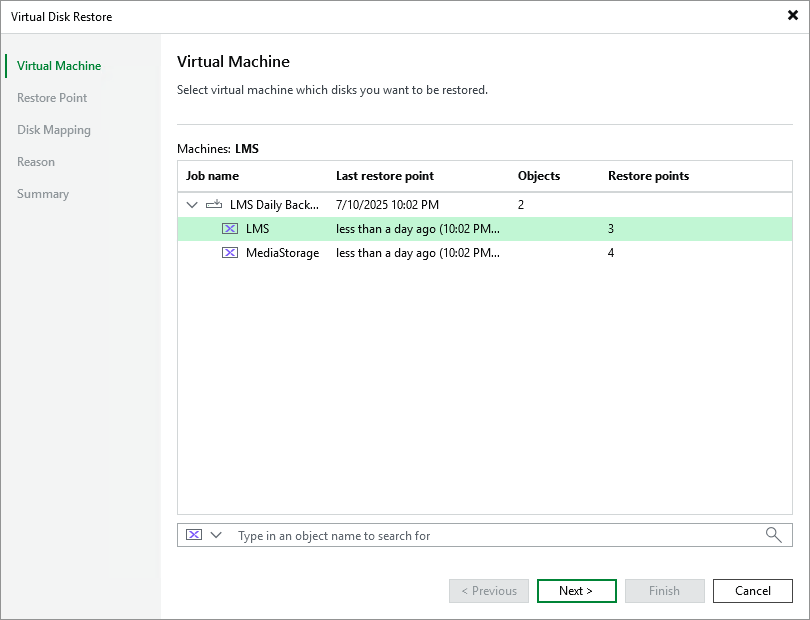Click inside the object name search field

click(450, 535)
